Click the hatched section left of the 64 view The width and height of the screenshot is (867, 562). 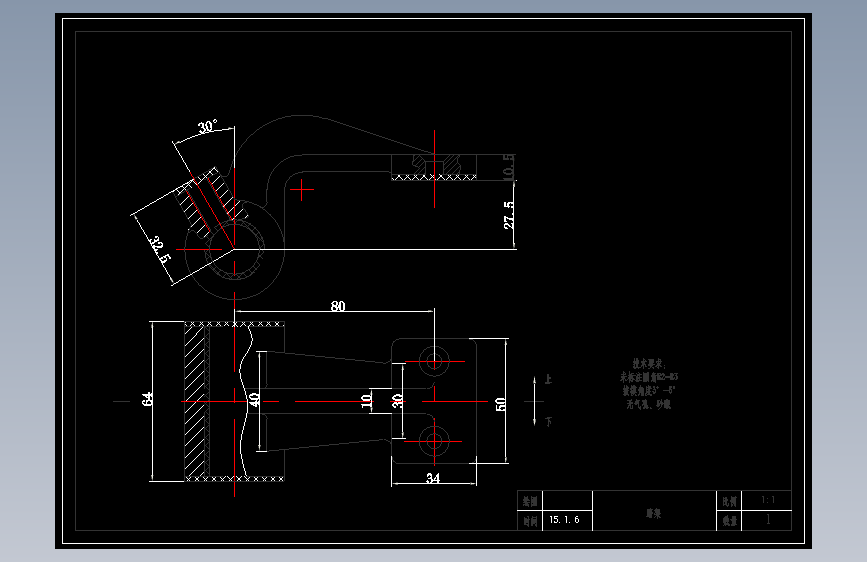(x=195, y=401)
